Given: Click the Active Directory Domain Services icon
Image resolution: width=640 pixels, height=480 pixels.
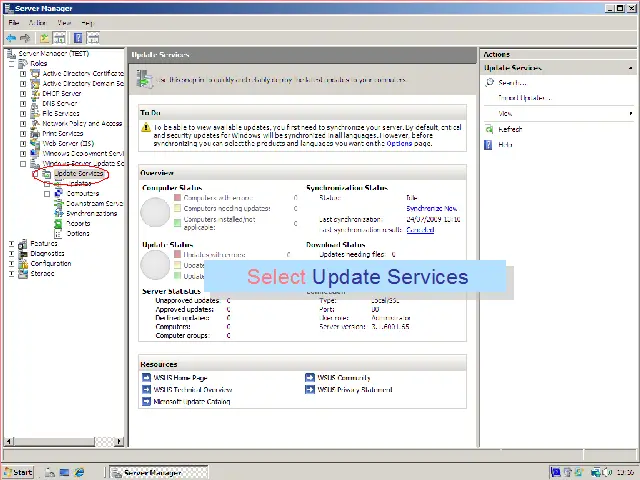Looking at the screenshot, I should [x=36, y=83].
